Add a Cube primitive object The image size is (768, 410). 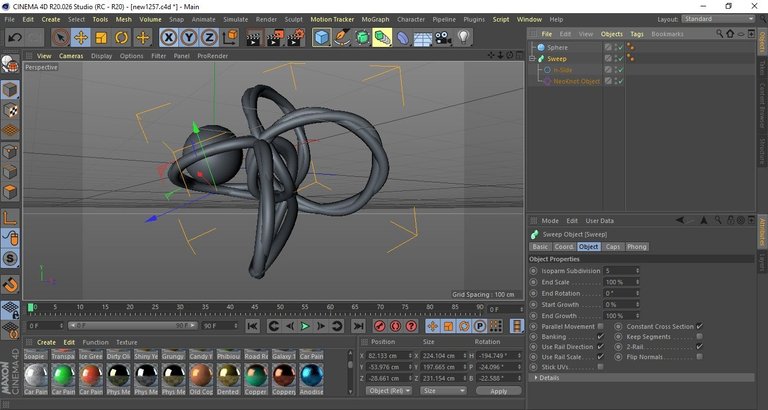tap(321, 37)
